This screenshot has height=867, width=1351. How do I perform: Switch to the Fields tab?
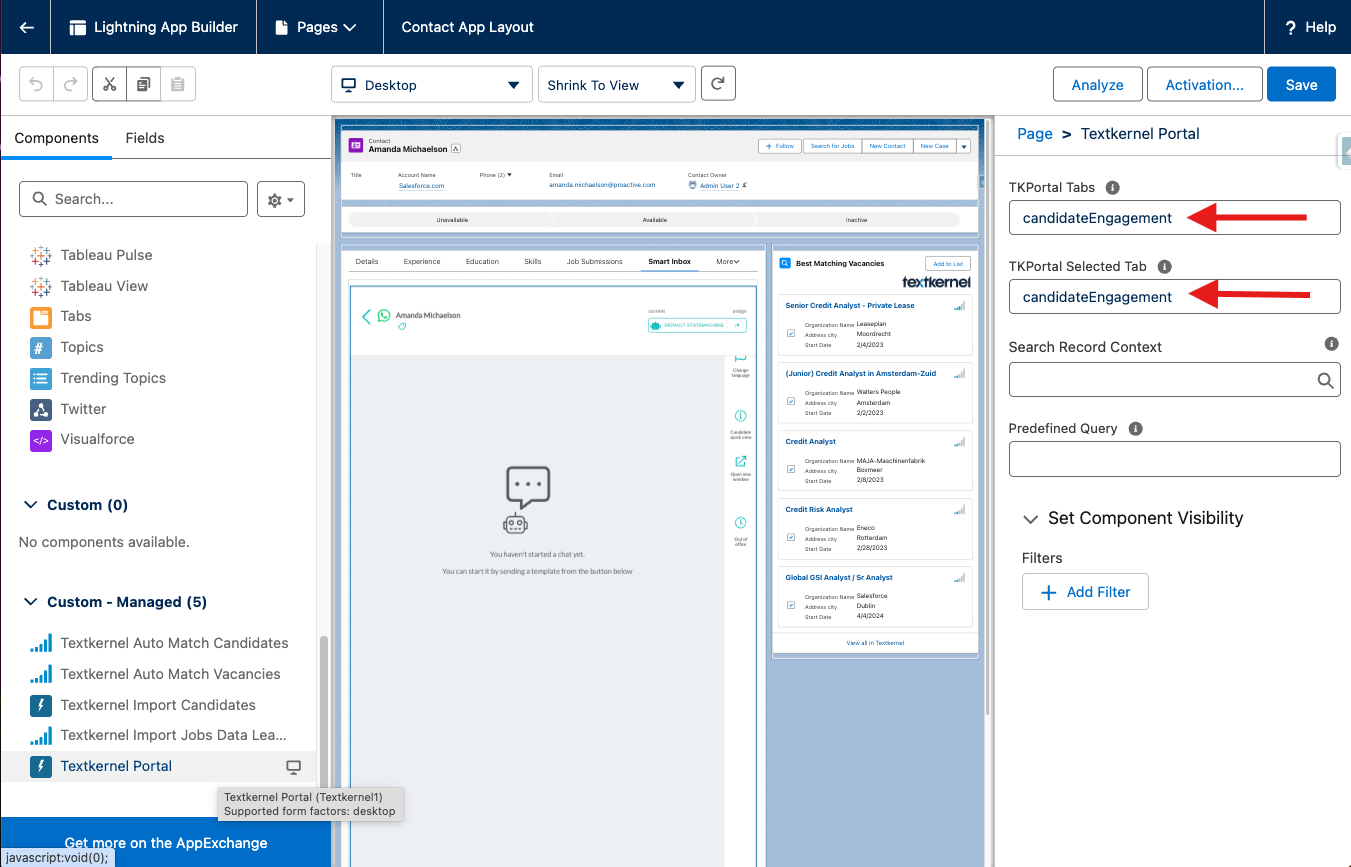(145, 138)
